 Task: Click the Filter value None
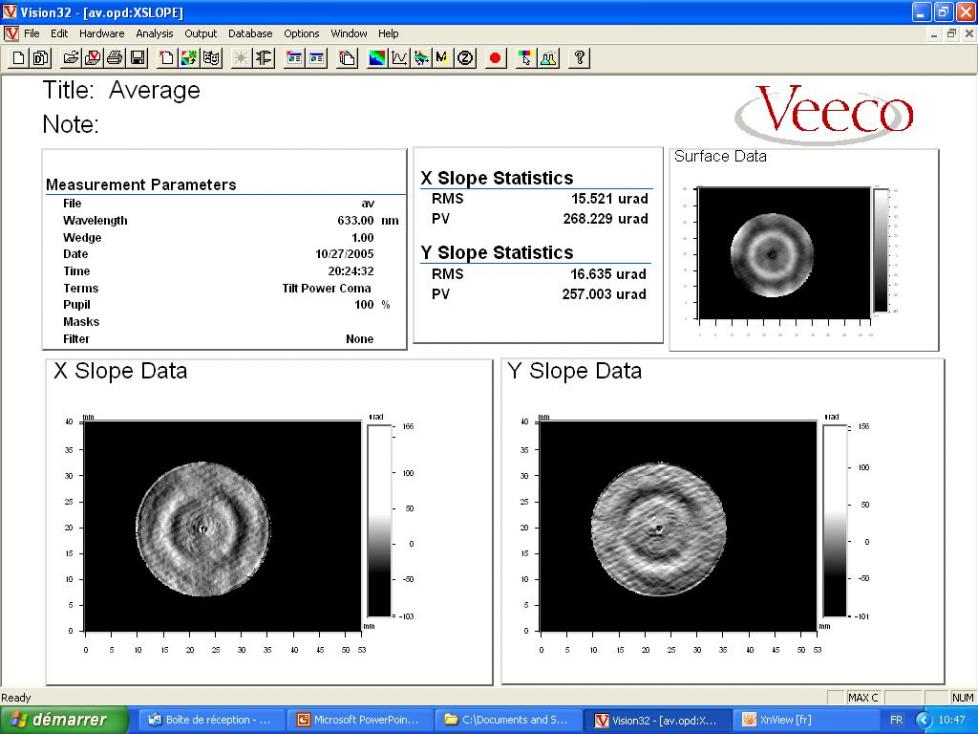tap(359, 339)
